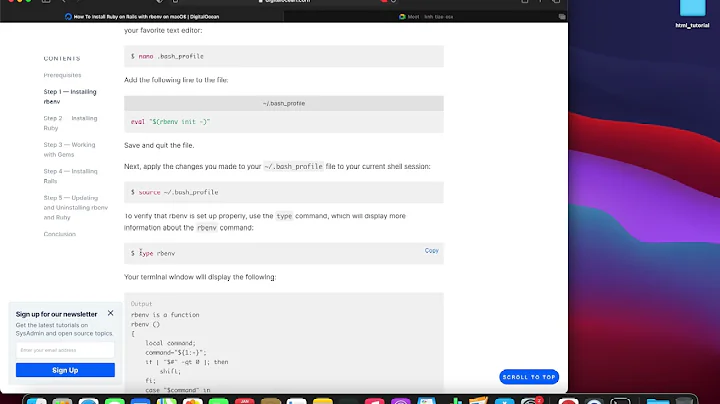
Task: Jump to Step 3 — Working with Gems
Action: coord(69,150)
